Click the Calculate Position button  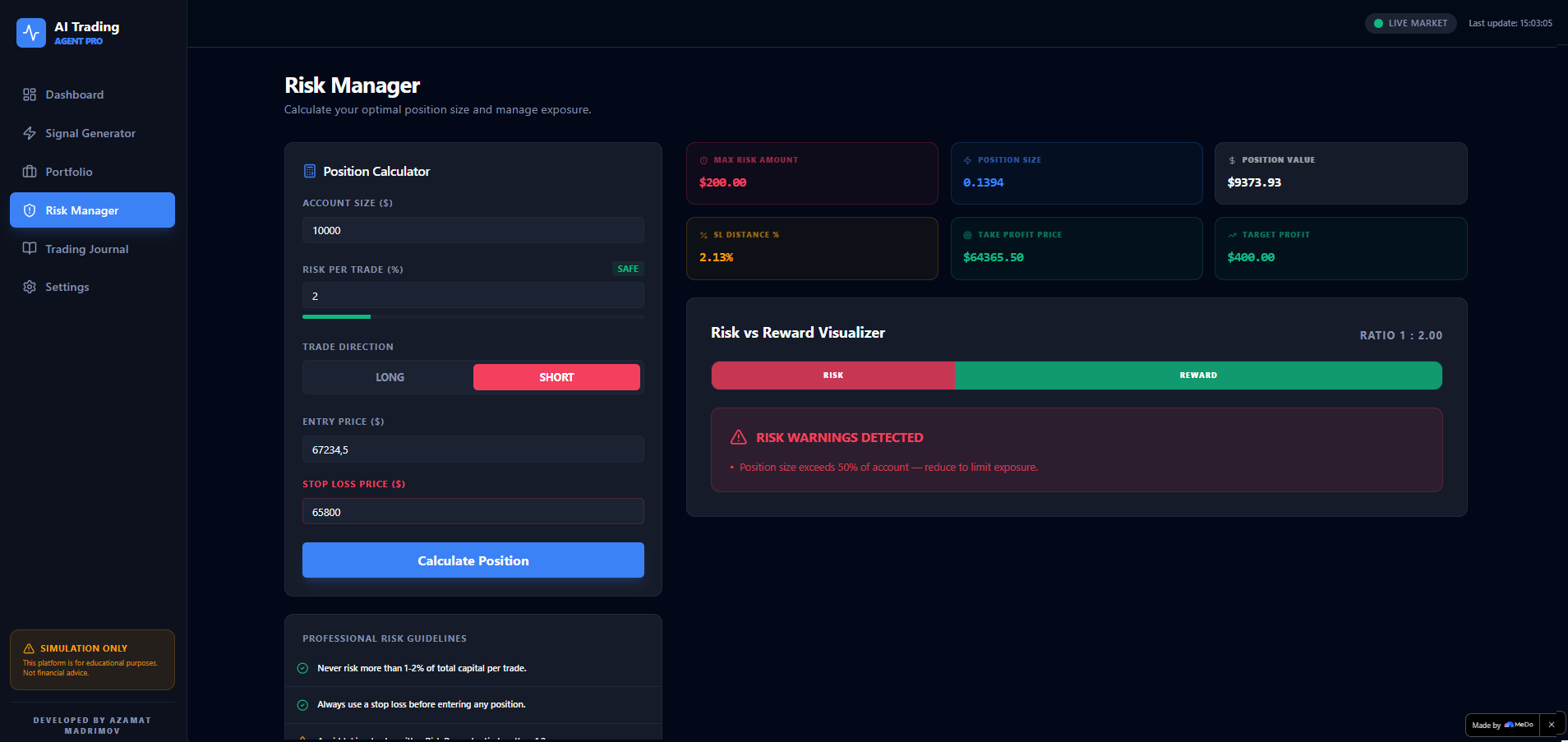pos(473,560)
